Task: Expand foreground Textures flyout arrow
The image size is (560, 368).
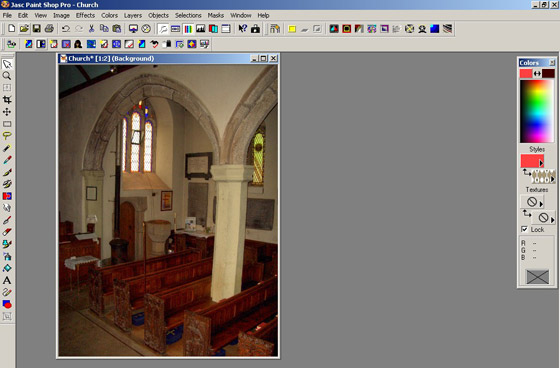Action: click(x=541, y=204)
